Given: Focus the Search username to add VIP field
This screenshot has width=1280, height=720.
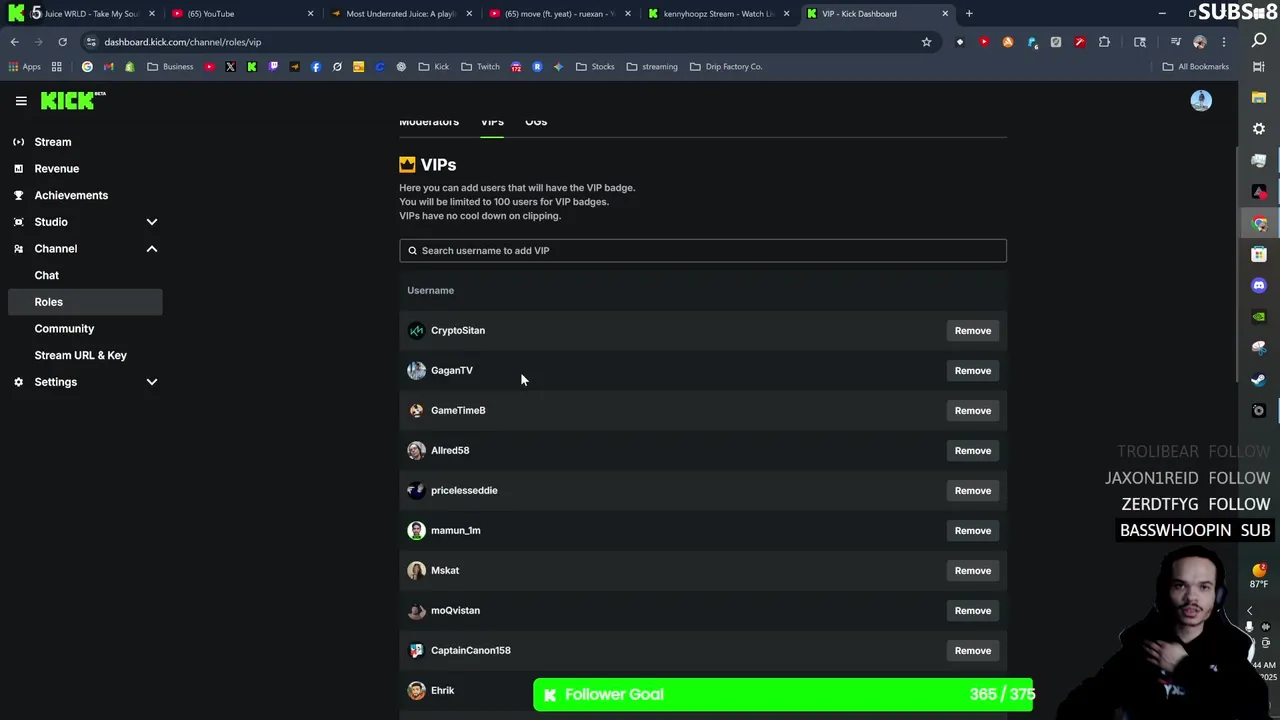Looking at the screenshot, I should click(703, 250).
